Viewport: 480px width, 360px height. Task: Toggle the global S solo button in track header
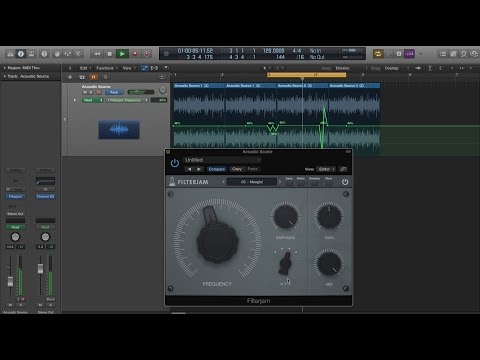click(105, 77)
